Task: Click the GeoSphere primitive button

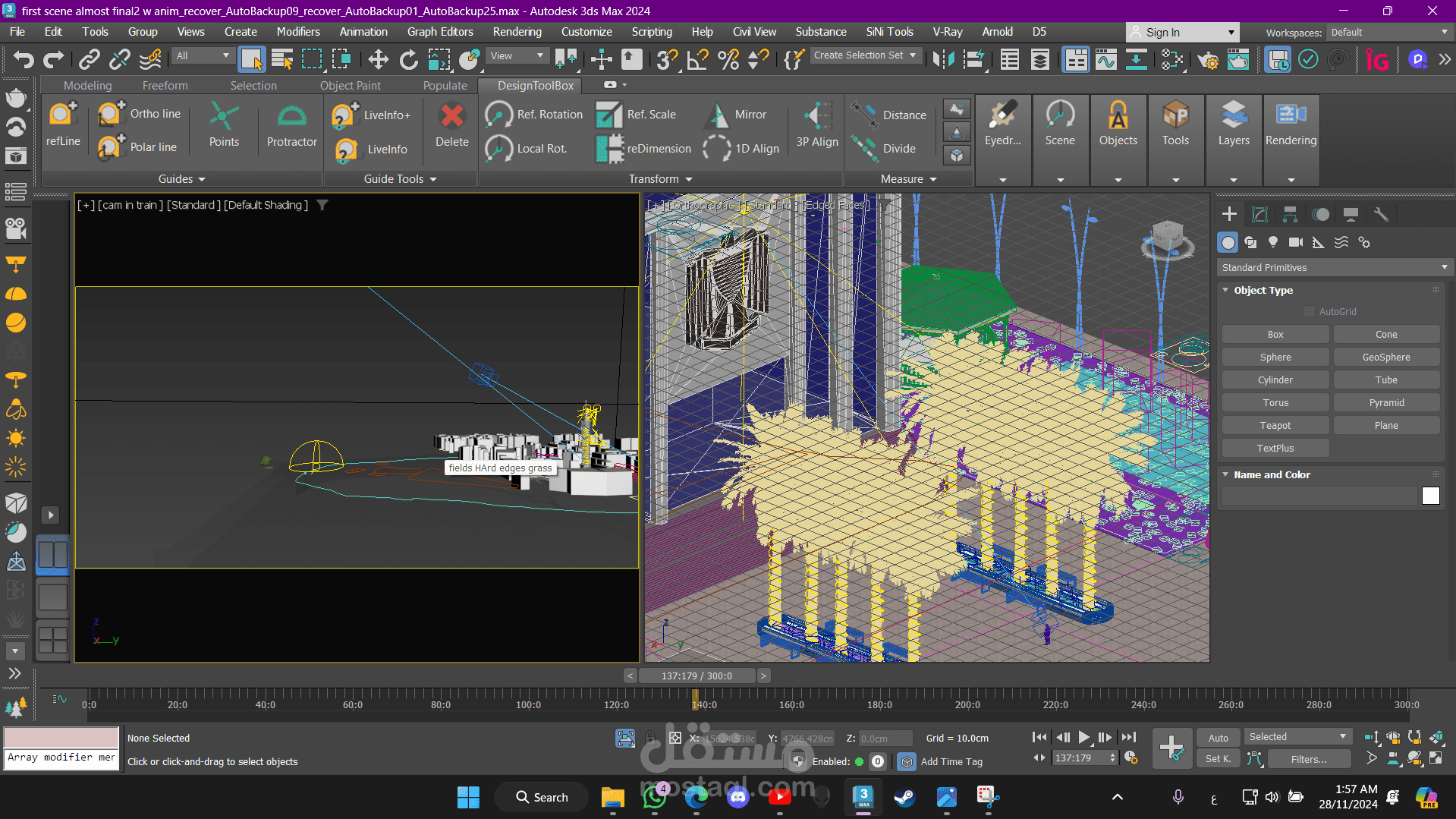Action: click(1385, 358)
